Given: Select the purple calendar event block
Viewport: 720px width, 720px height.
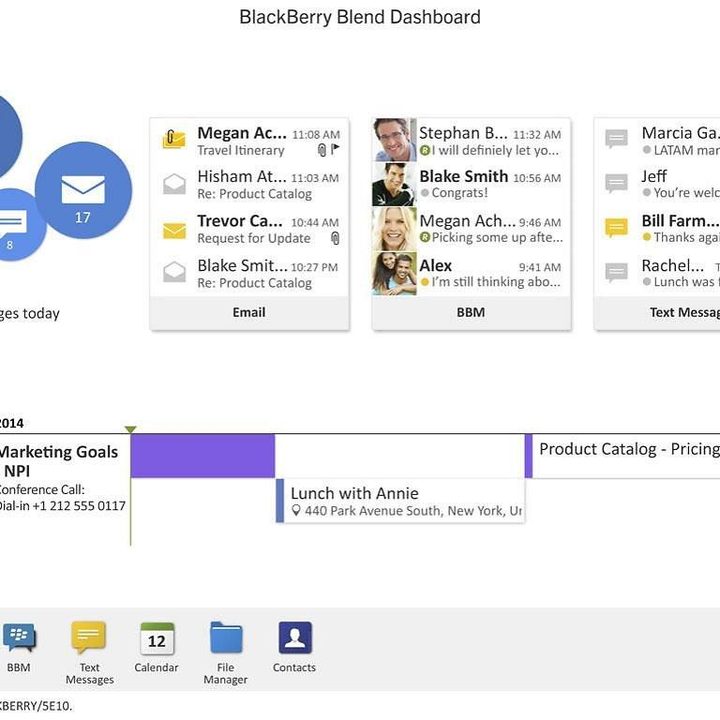Looking at the screenshot, I should tap(202, 456).
